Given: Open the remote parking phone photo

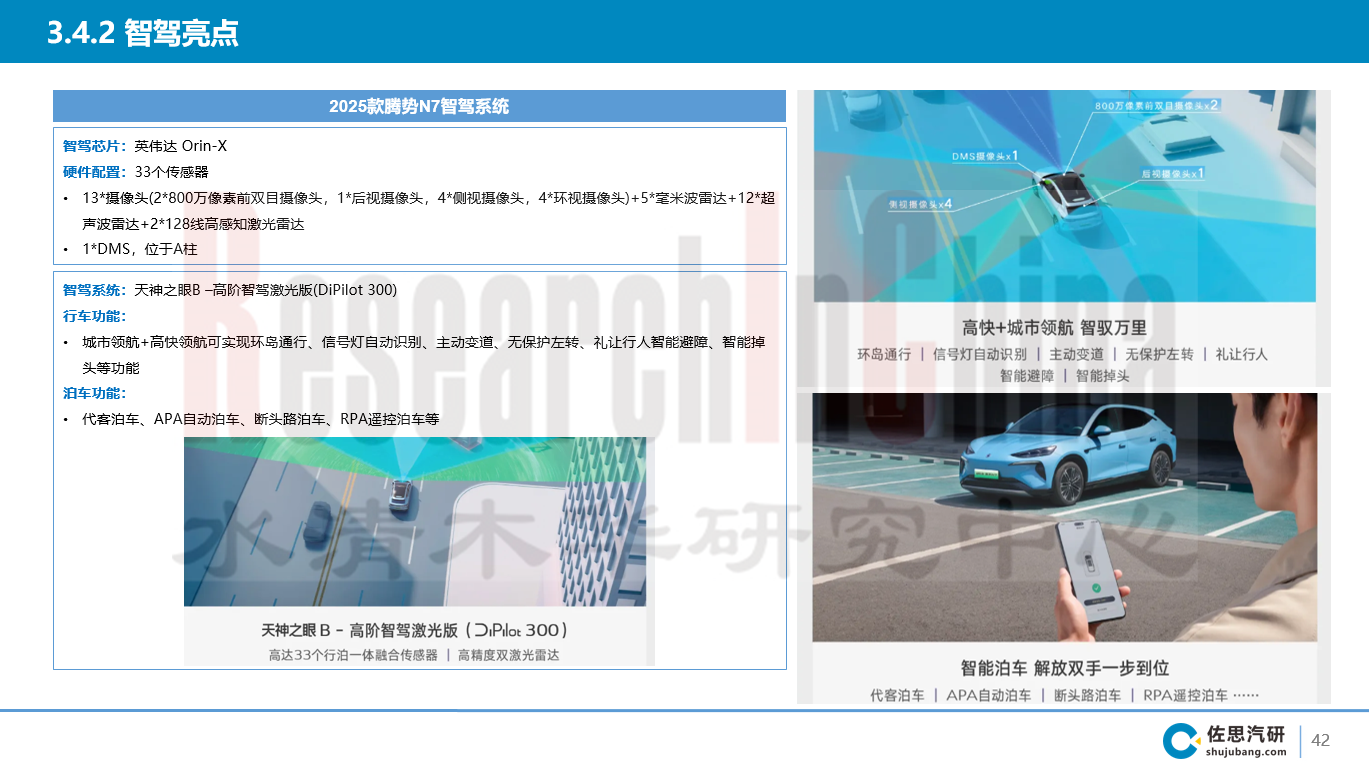Looking at the screenshot, I should (1064, 517).
